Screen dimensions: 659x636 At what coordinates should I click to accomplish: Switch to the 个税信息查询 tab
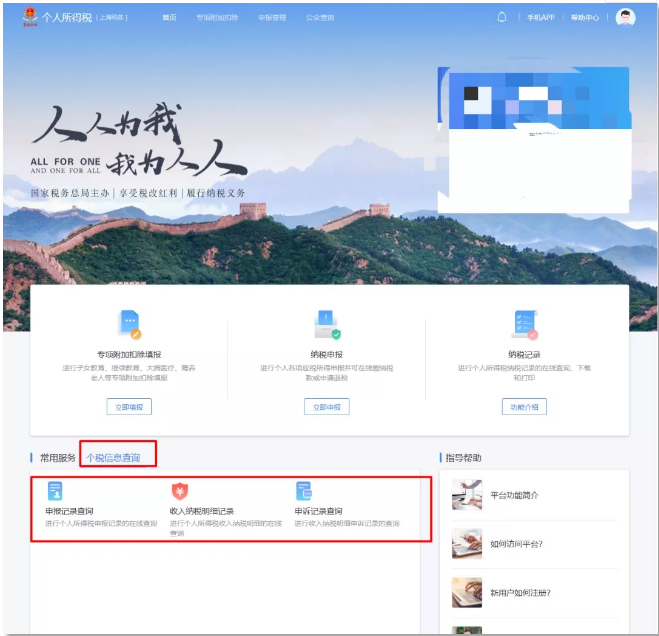(x=113, y=458)
